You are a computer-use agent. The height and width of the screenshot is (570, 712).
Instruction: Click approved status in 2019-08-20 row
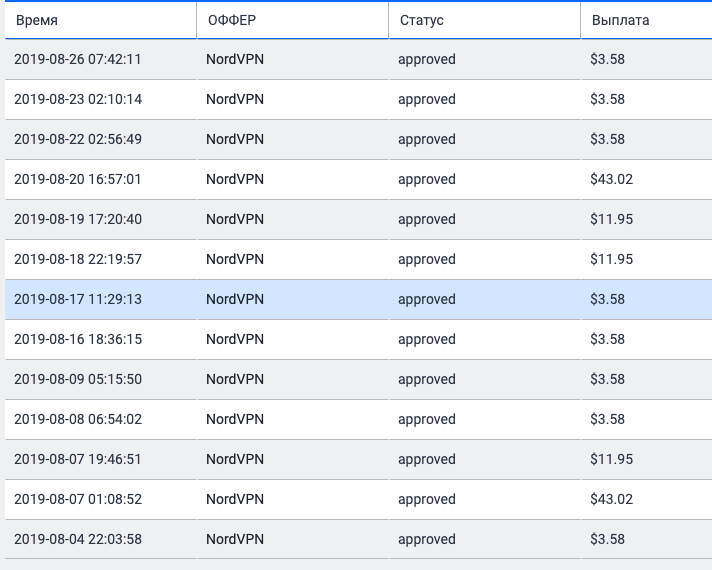(x=426, y=179)
